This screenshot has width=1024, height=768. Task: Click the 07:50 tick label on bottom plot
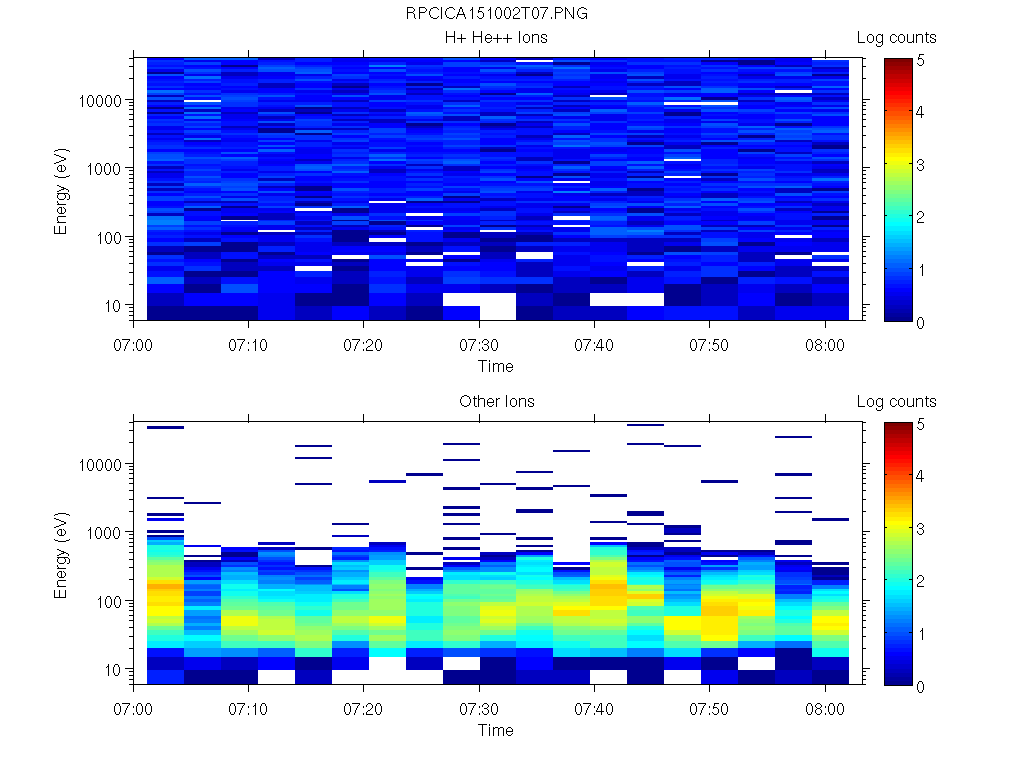[x=709, y=709]
